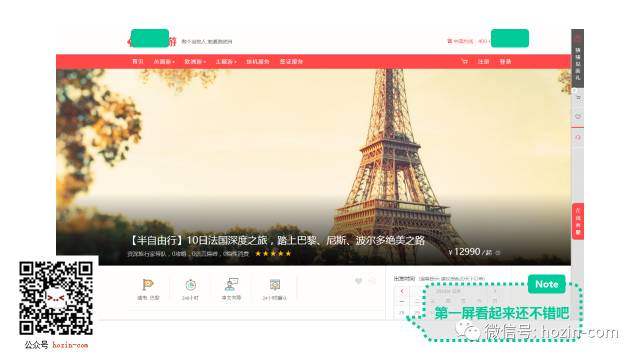Click the heart-shaped icon in right sidebar
The image size is (640, 360).
(x=578, y=117)
